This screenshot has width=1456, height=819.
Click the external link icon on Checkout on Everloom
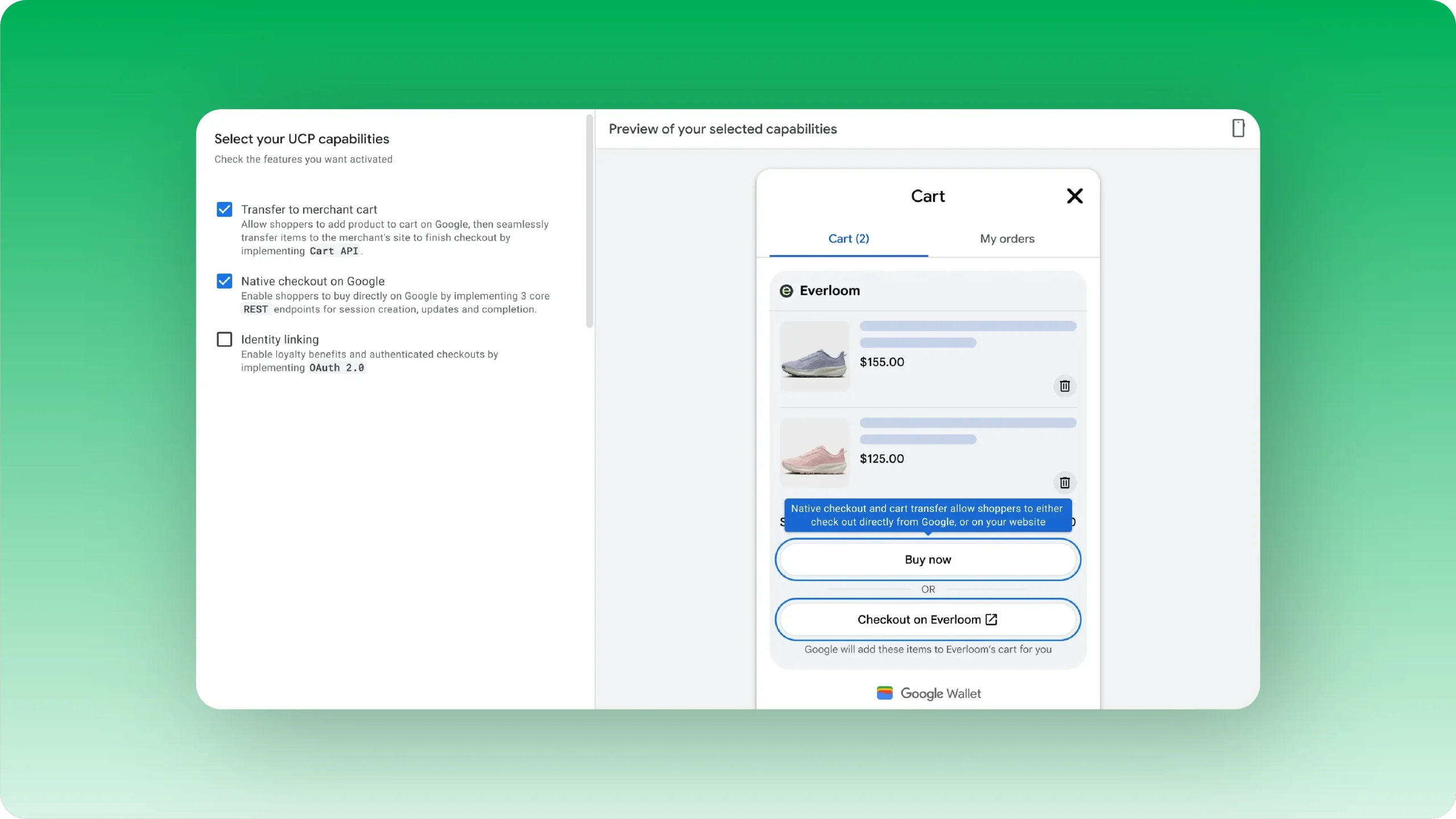(991, 619)
